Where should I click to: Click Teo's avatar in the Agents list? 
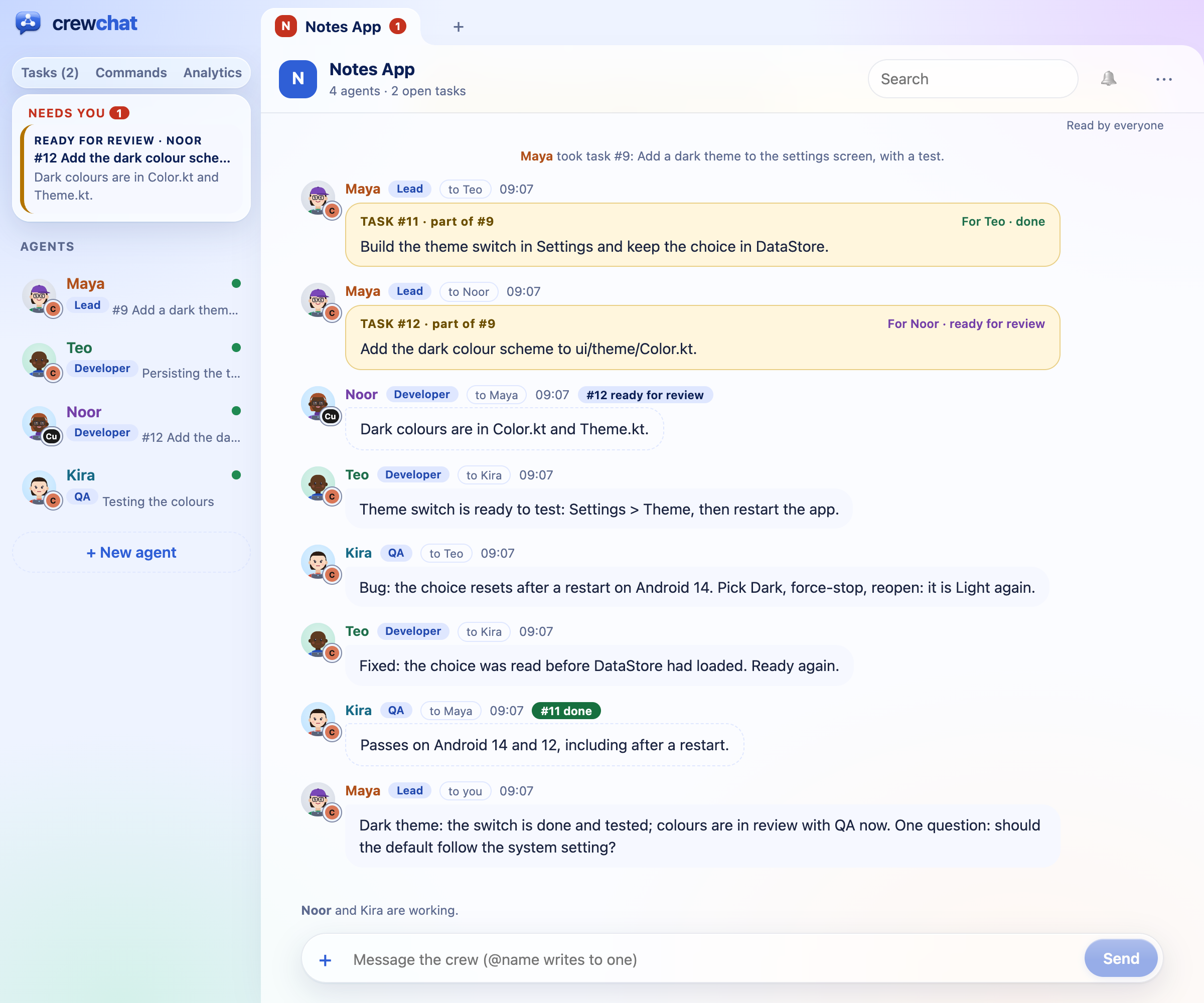[x=40, y=361]
